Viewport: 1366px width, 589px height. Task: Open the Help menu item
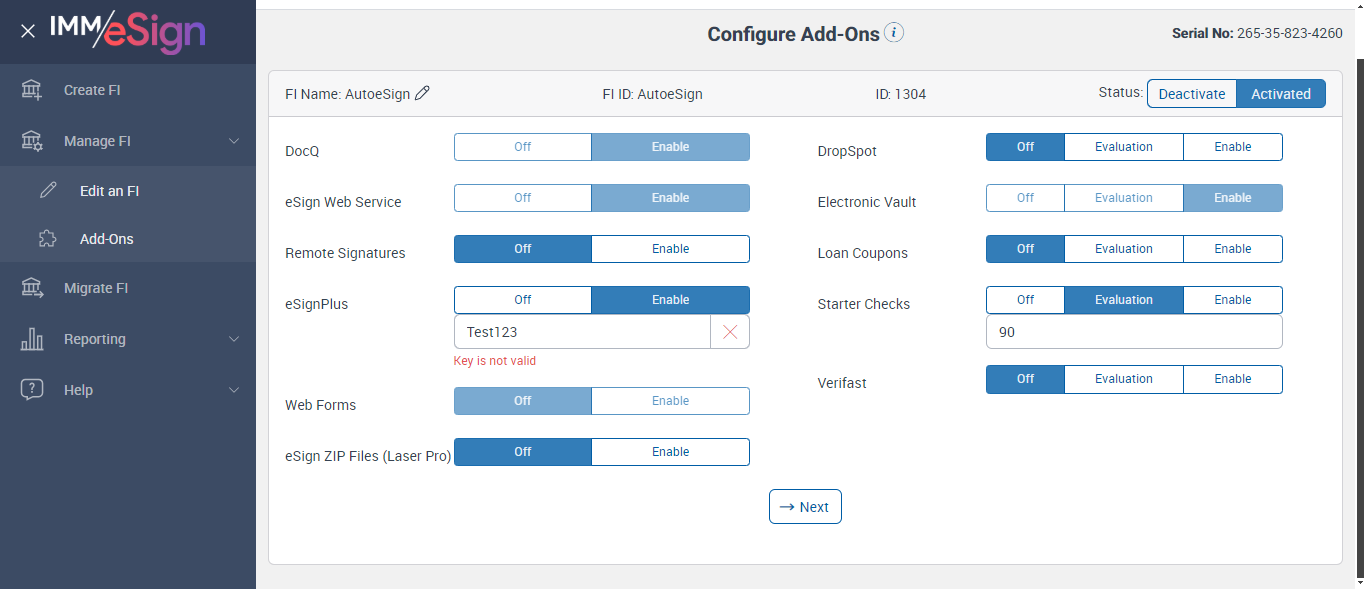click(78, 390)
